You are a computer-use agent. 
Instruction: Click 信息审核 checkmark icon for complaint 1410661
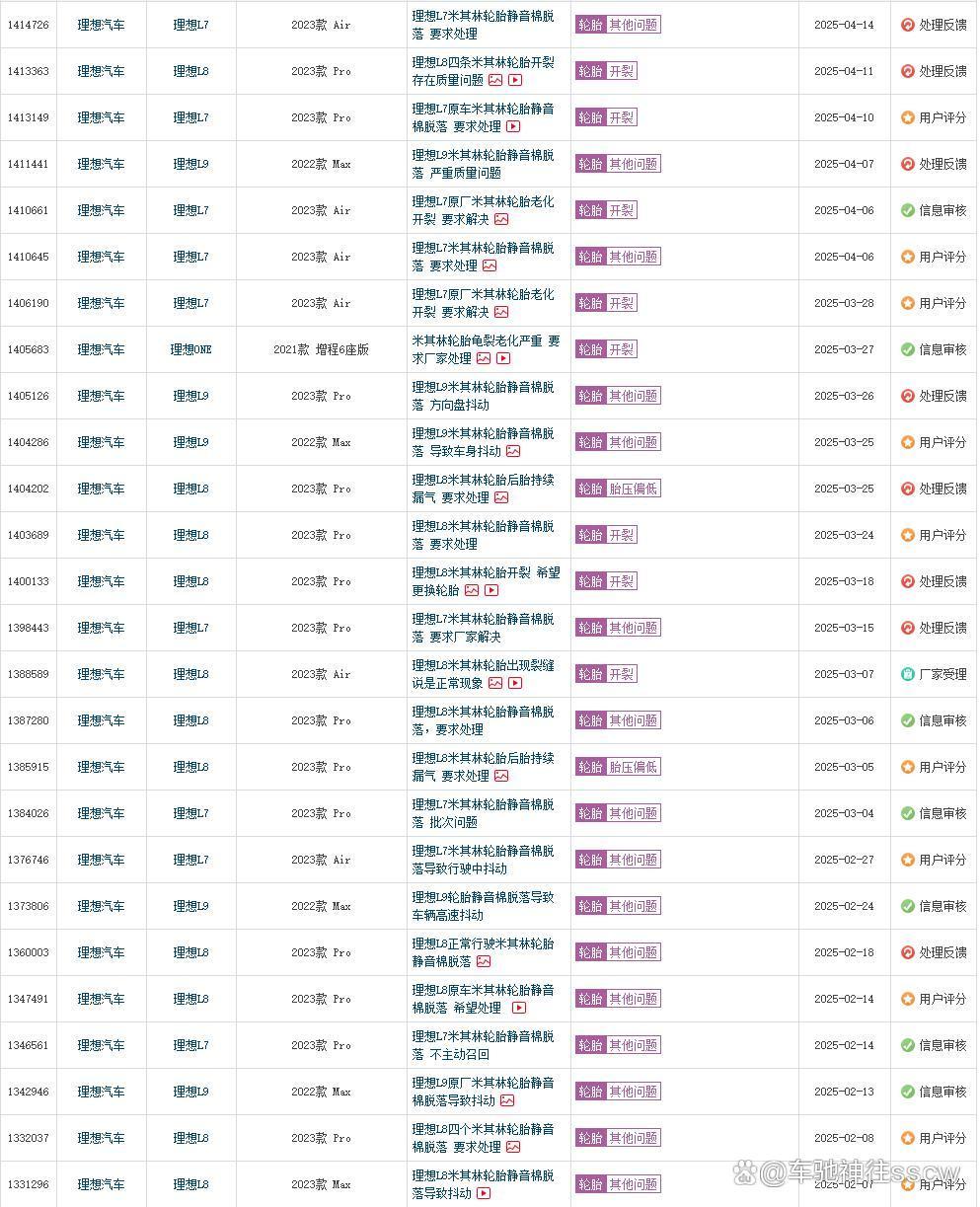coord(908,210)
